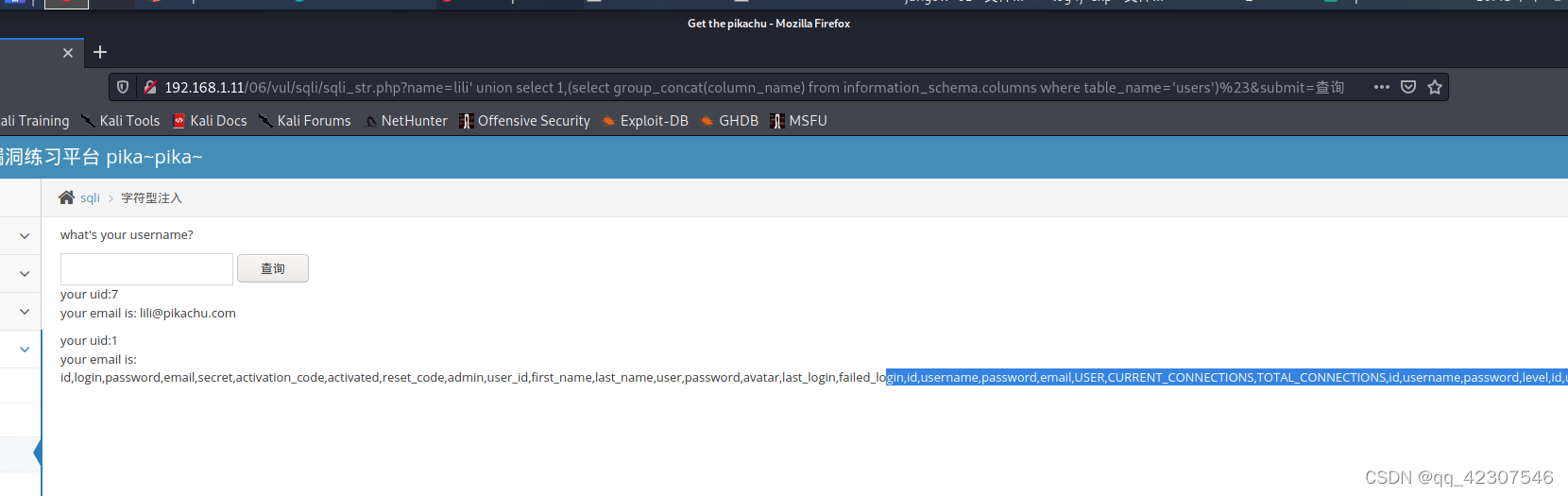Expand the third sidebar chevron menu

coord(25,312)
